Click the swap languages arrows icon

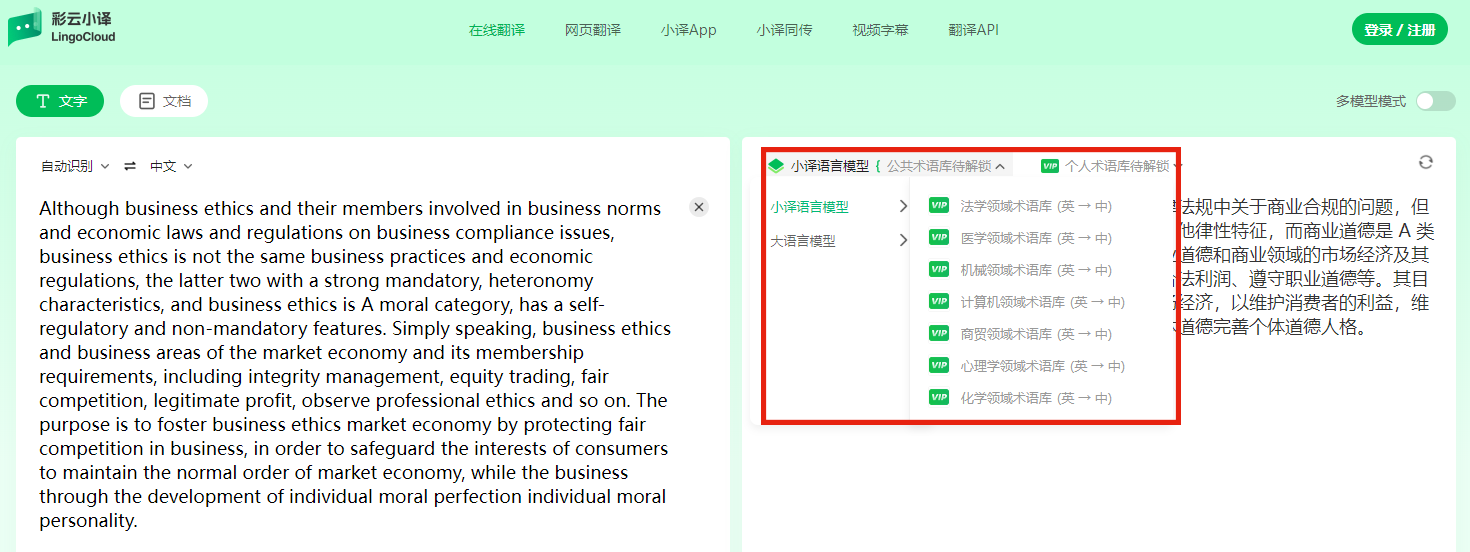coord(130,166)
